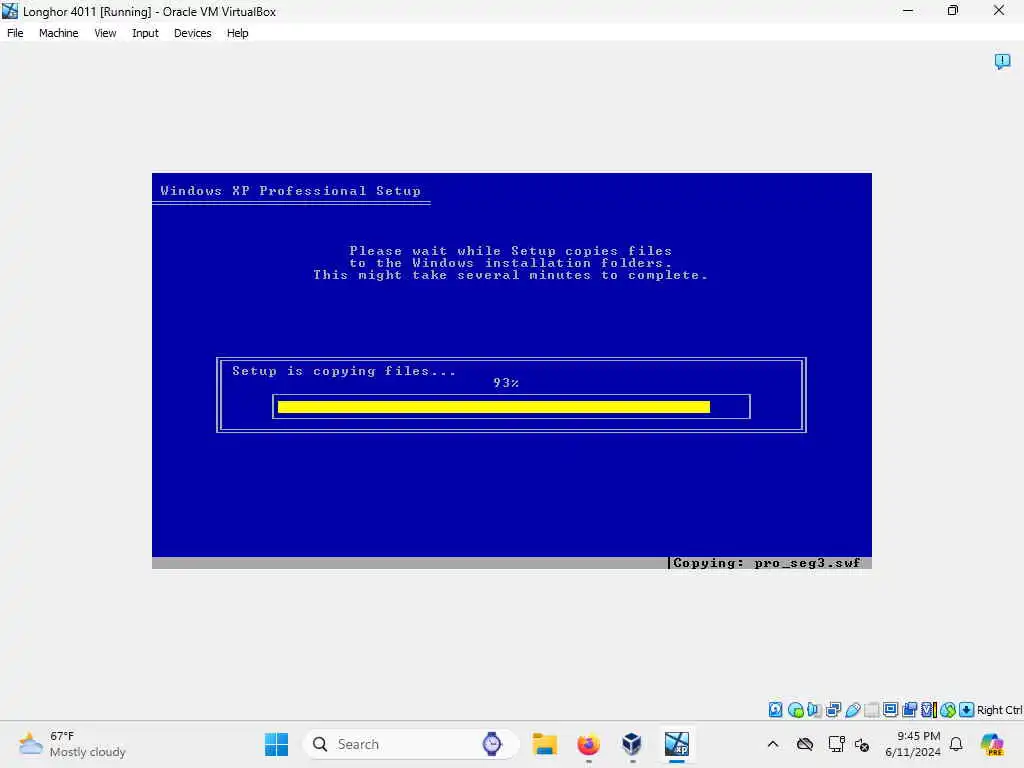1024x768 pixels.
Task: Open the Input menu
Action: tap(145, 33)
